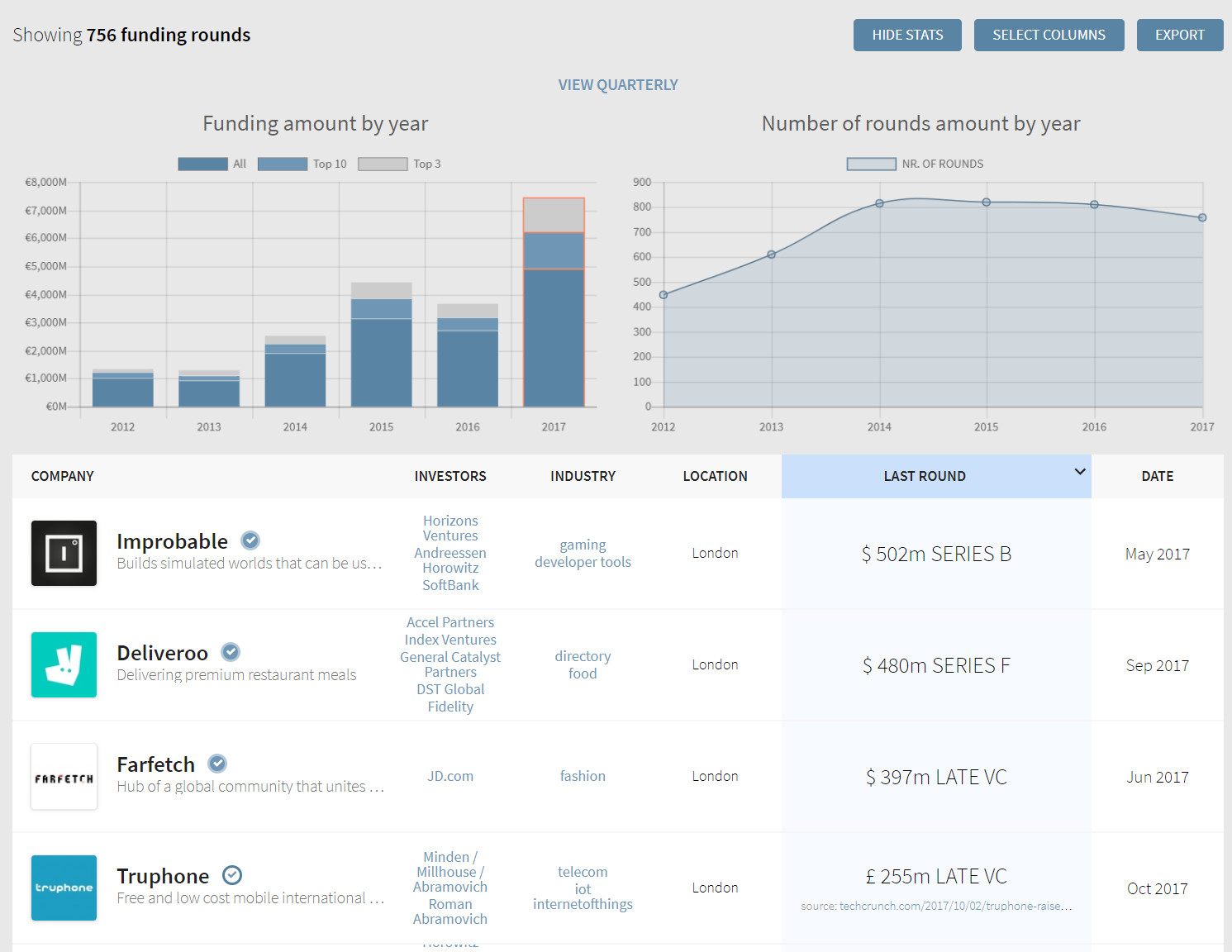Sort table by Date column header
Viewport: 1232px width, 952px height.
point(1157,476)
